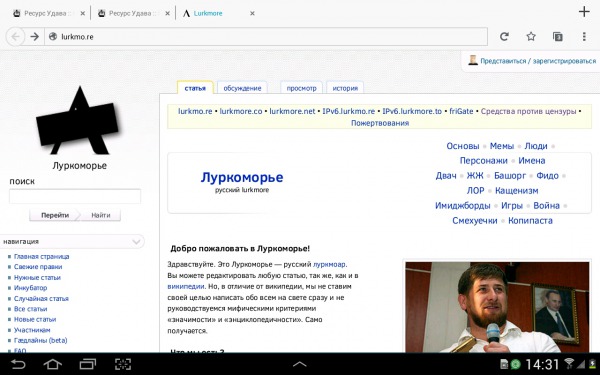
Task: Add a new tab with the plus icon
Action: 584,12
